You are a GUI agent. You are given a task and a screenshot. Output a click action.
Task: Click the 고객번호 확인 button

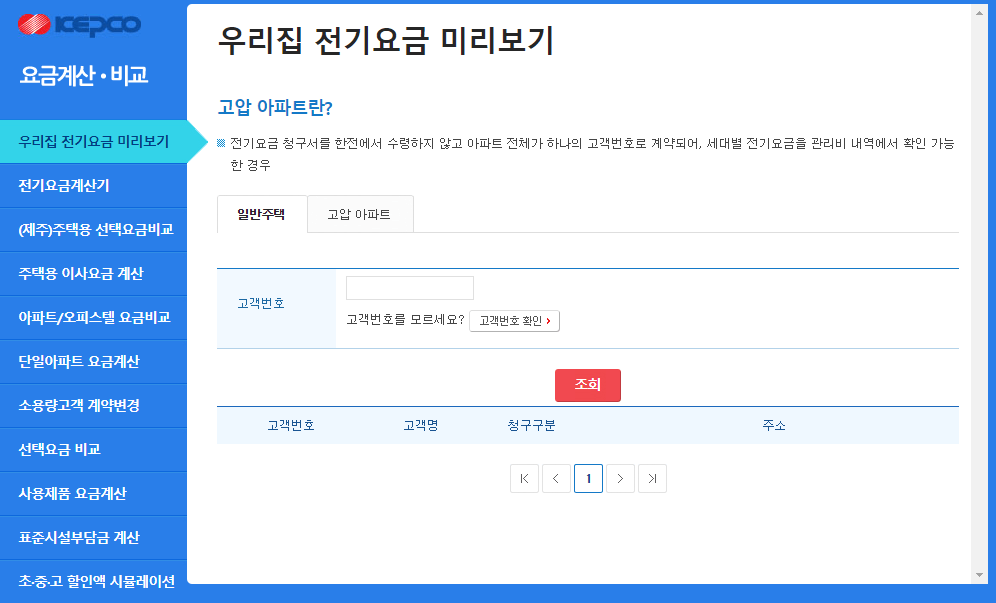pyautogui.click(x=514, y=321)
